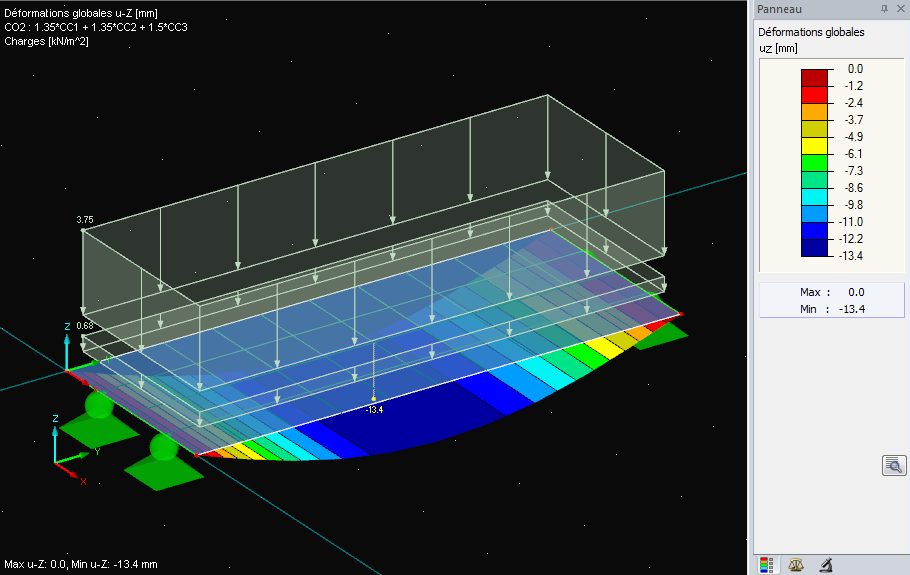Click the Min -13.4 row in panel

click(x=832, y=309)
